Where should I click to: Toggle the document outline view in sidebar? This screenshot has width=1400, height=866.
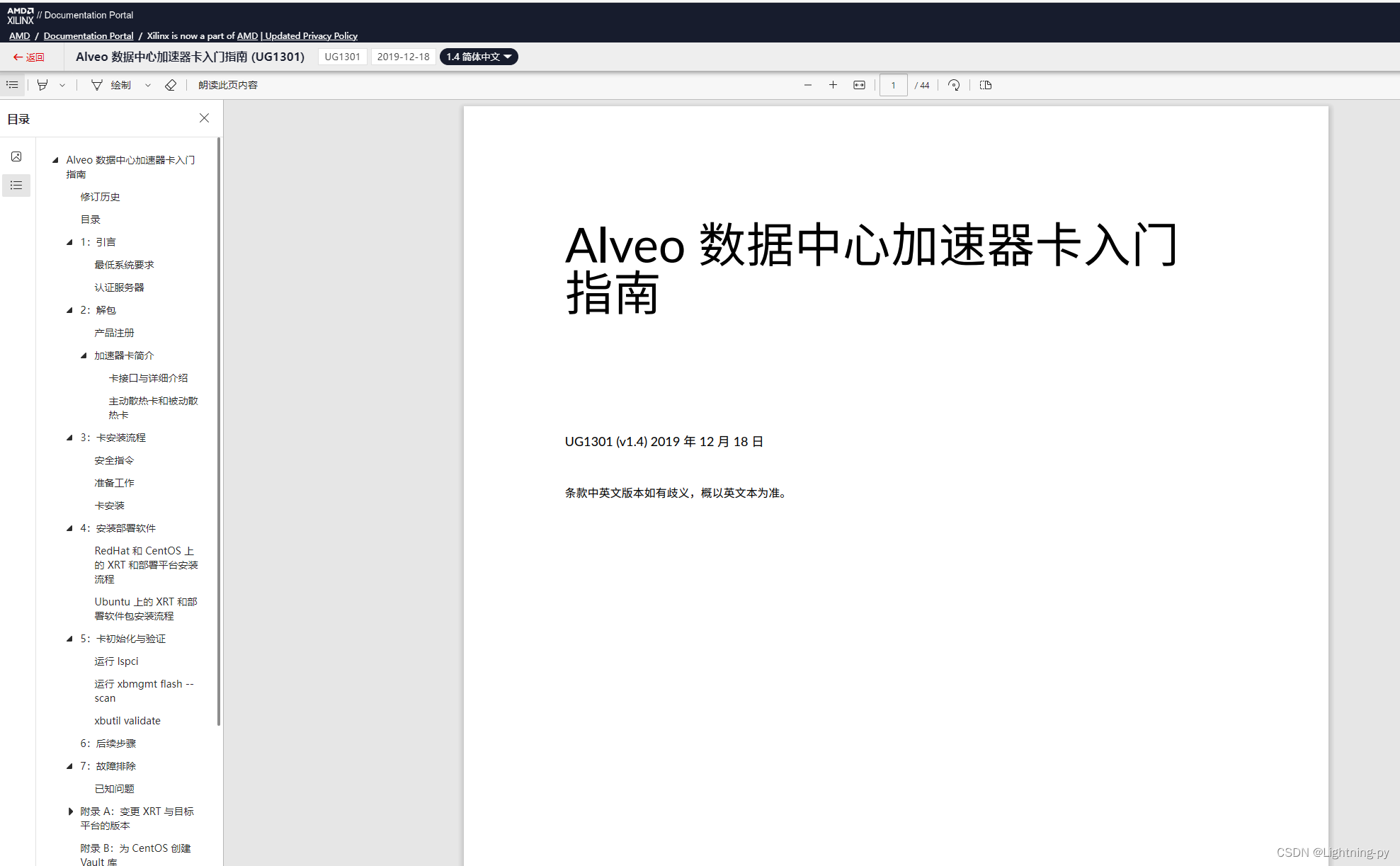pyautogui.click(x=16, y=186)
